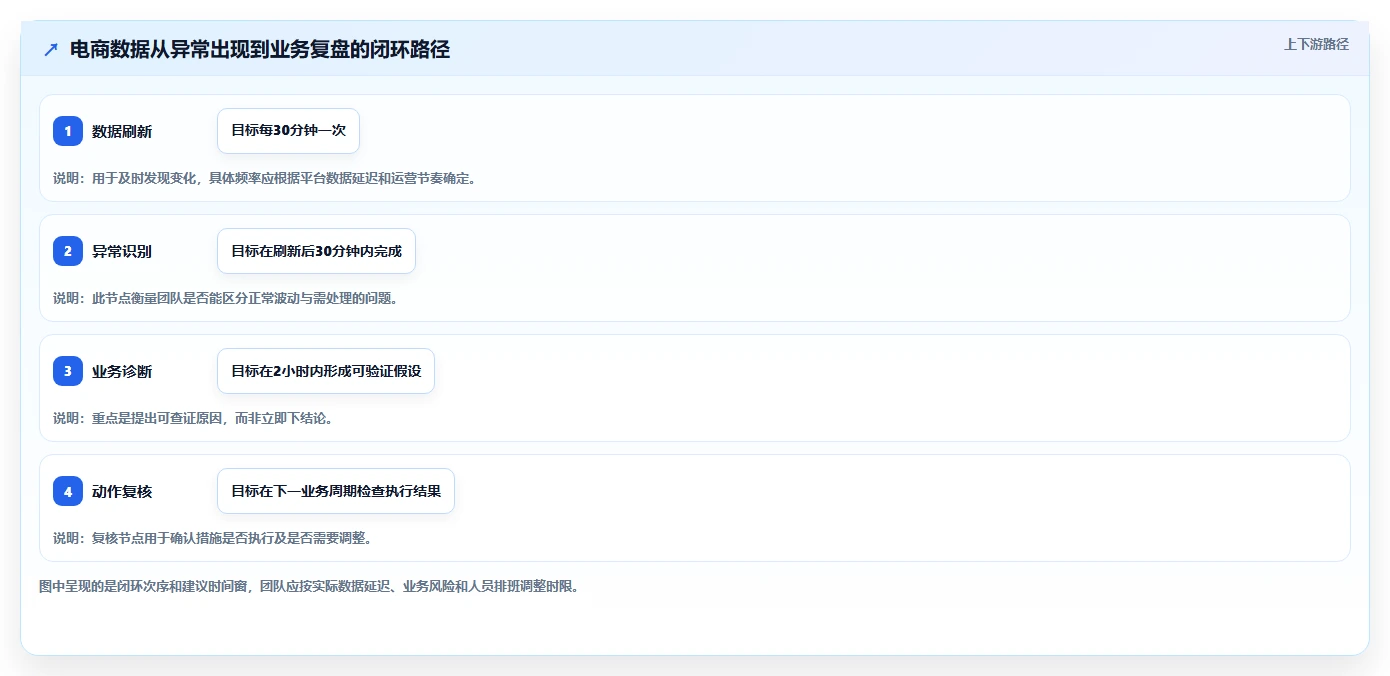Click the step number 4 badge
The height and width of the screenshot is (676, 1390).
tap(68, 491)
